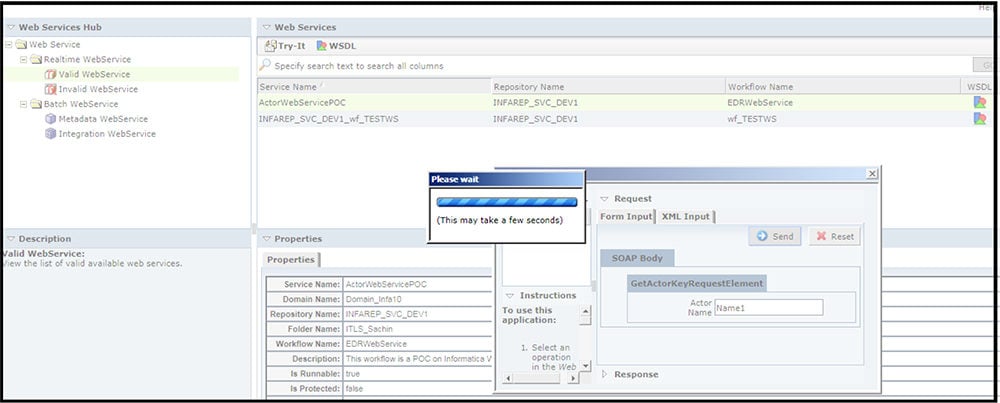Collapse the Instructions section

[x=510, y=296]
